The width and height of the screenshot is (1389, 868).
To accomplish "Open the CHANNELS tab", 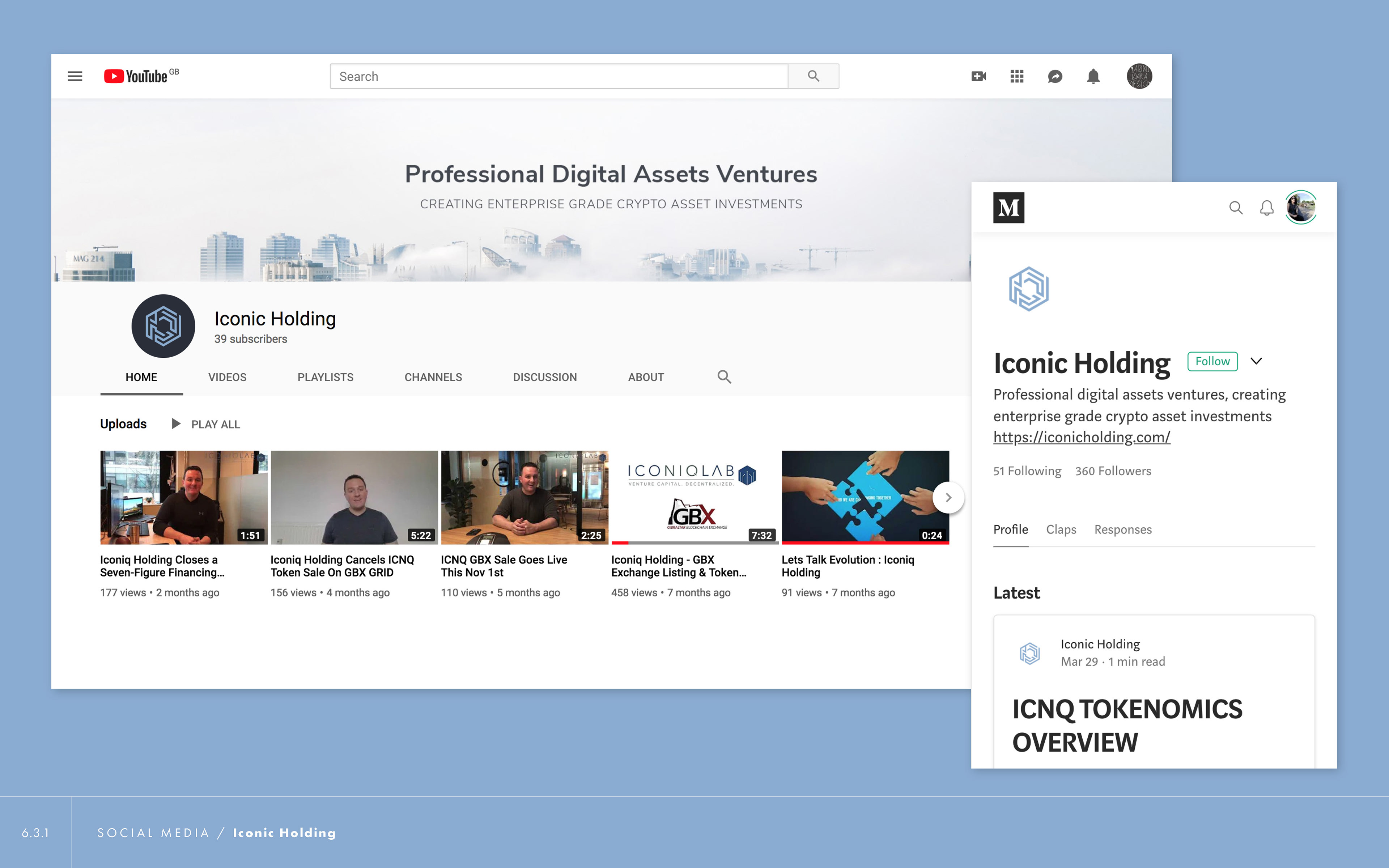I will (433, 377).
